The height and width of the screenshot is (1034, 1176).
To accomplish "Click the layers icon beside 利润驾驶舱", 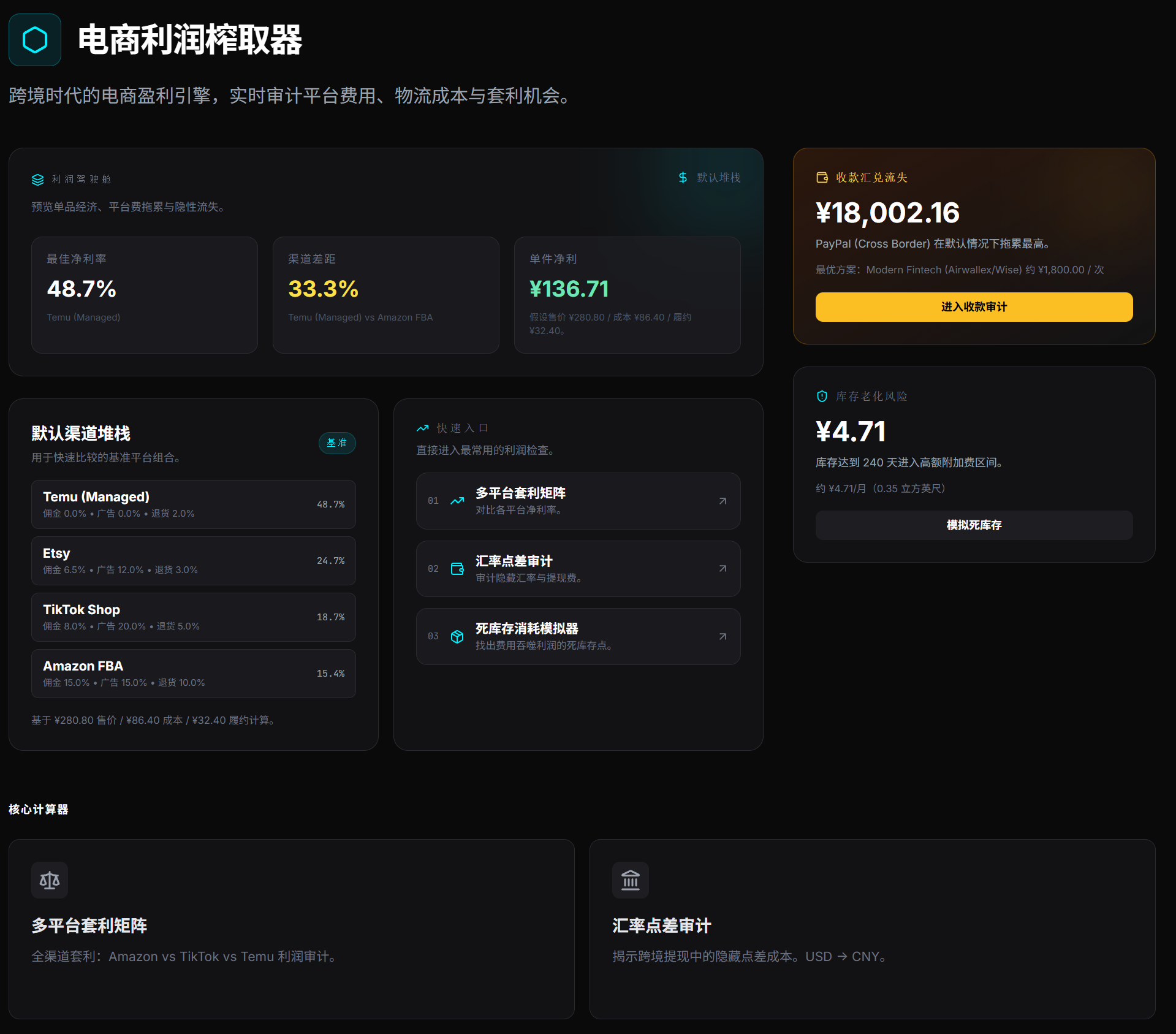I will point(38,180).
